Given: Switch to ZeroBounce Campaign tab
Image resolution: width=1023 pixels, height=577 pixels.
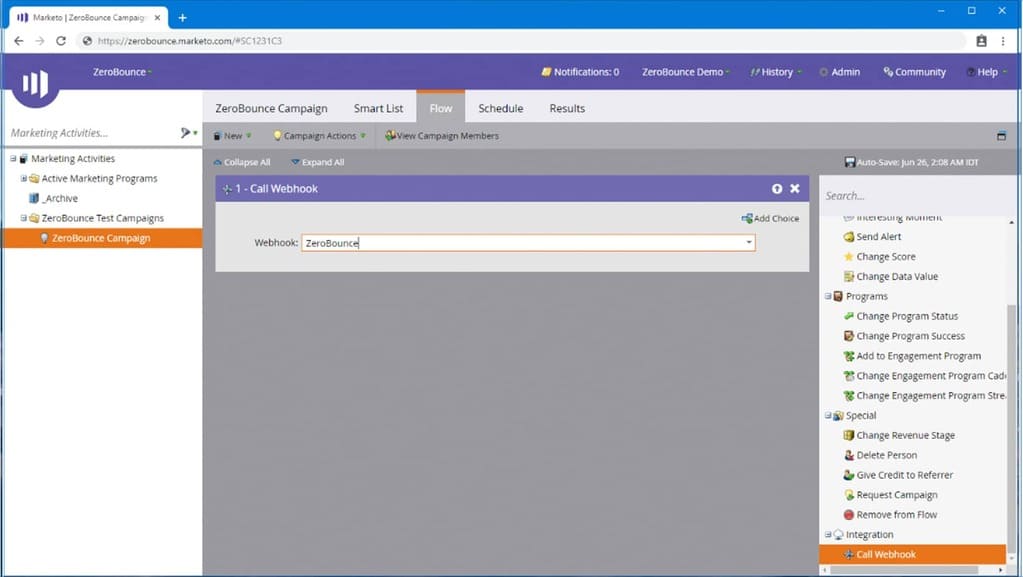Looking at the screenshot, I should (271, 108).
